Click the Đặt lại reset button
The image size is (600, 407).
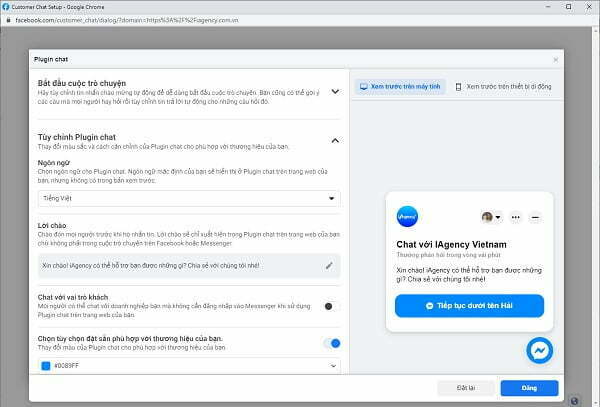(466, 388)
